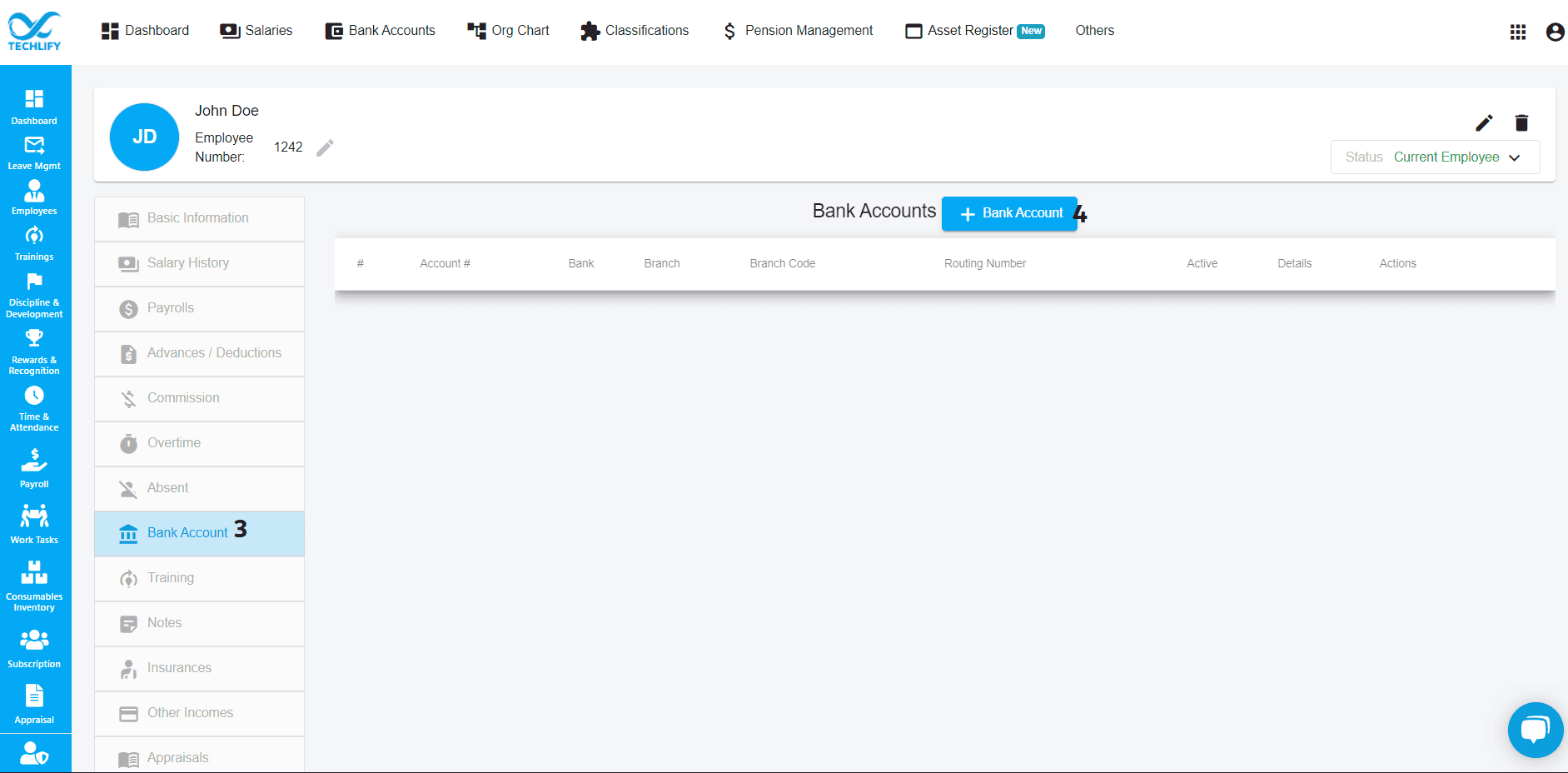Open the app grid launcher at top right

pyautogui.click(x=1518, y=32)
